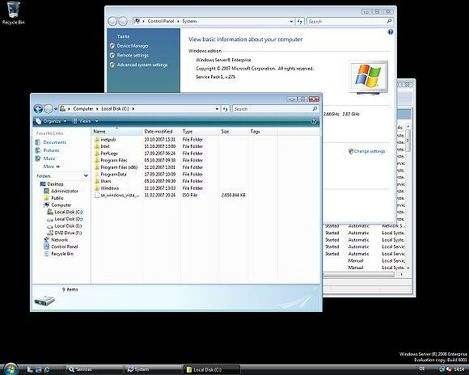Select the Users folder icon
The image size is (469, 375).
click(97, 181)
